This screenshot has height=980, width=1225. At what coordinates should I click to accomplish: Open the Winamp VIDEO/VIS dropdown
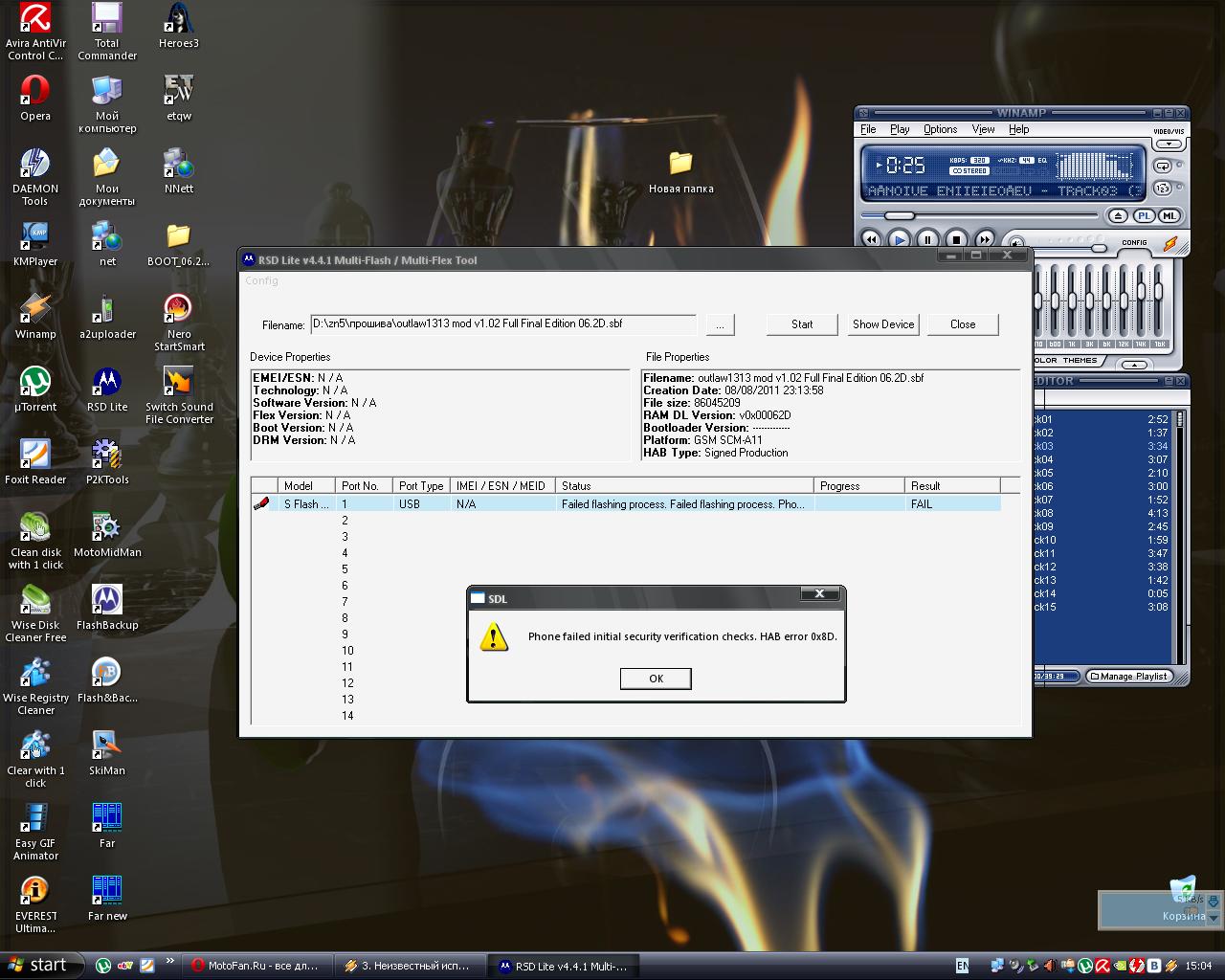[1169, 145]
